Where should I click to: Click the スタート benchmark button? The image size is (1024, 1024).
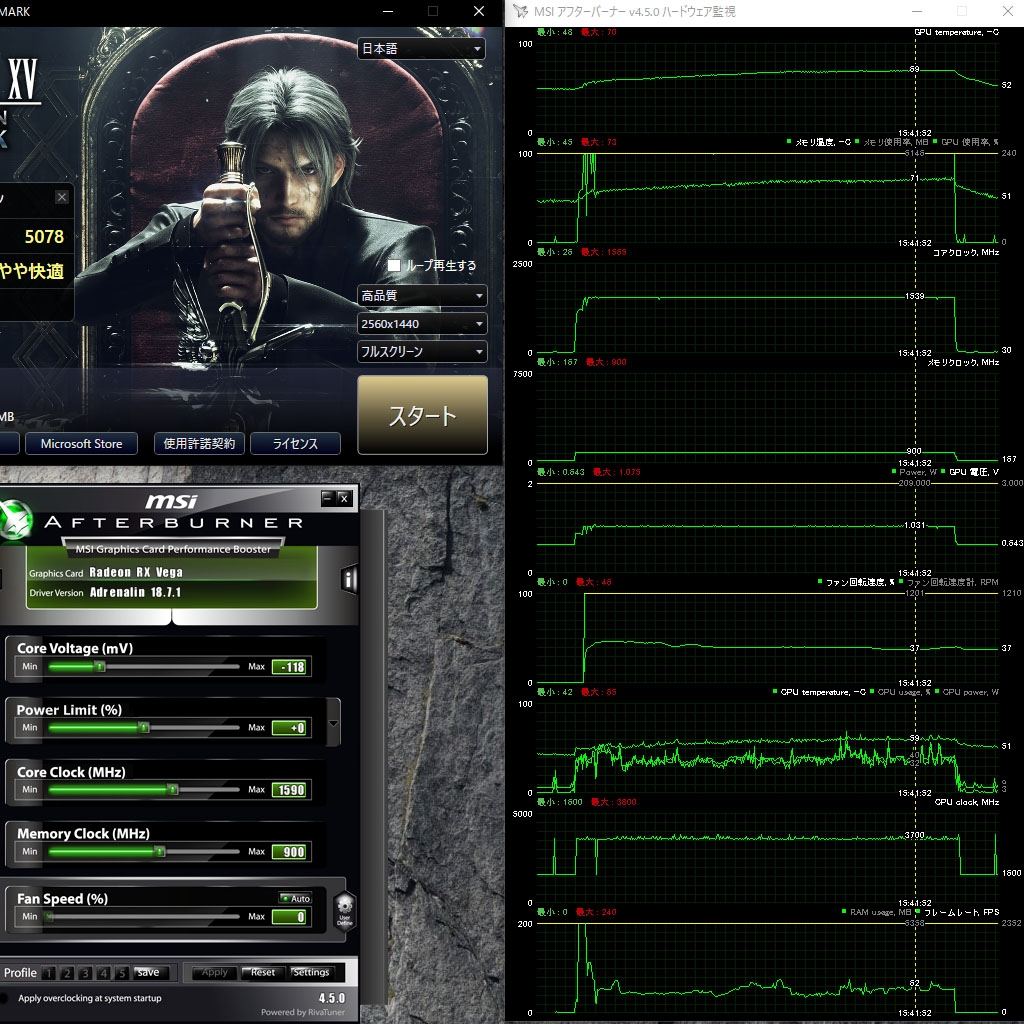point(423,415)
